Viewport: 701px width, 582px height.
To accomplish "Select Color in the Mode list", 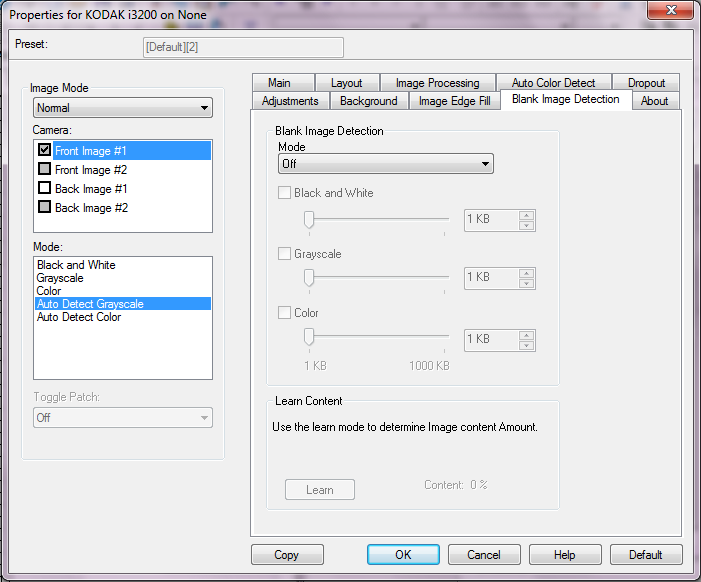I will click(x=123, y=291).
